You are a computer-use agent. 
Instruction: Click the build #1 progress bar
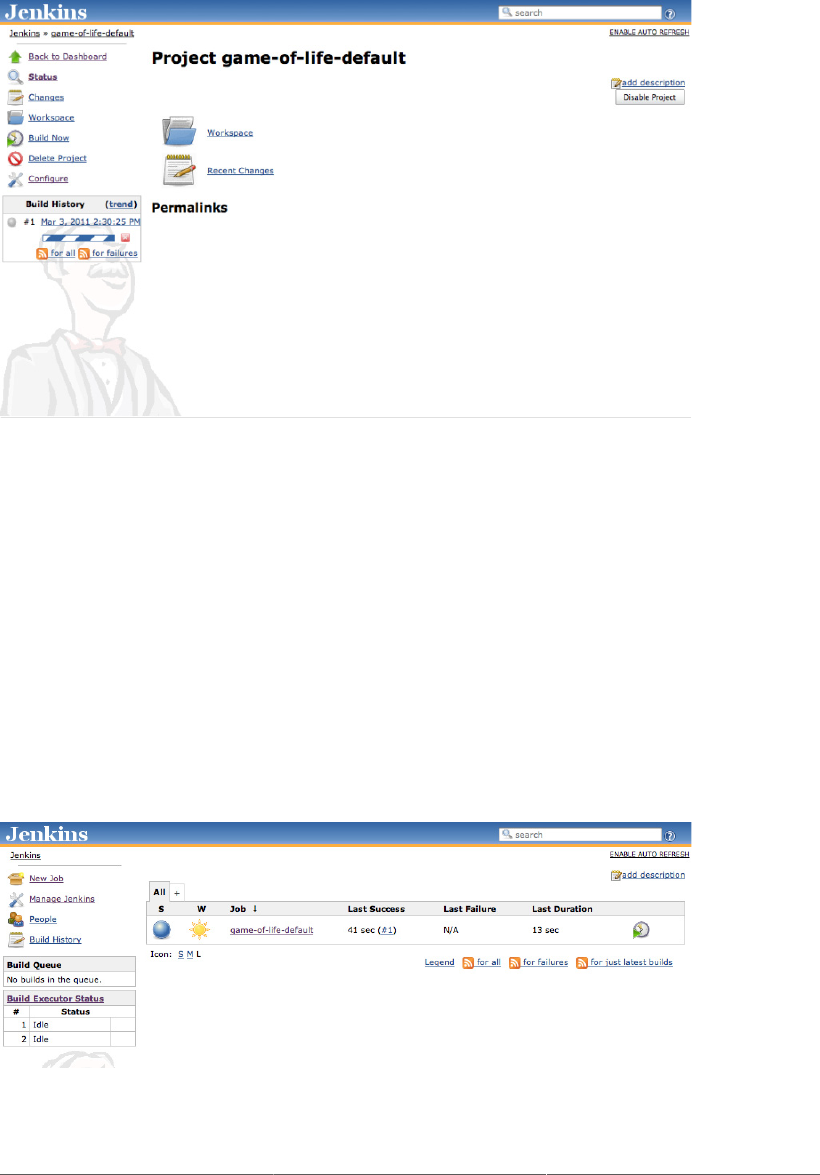point(79,238)
